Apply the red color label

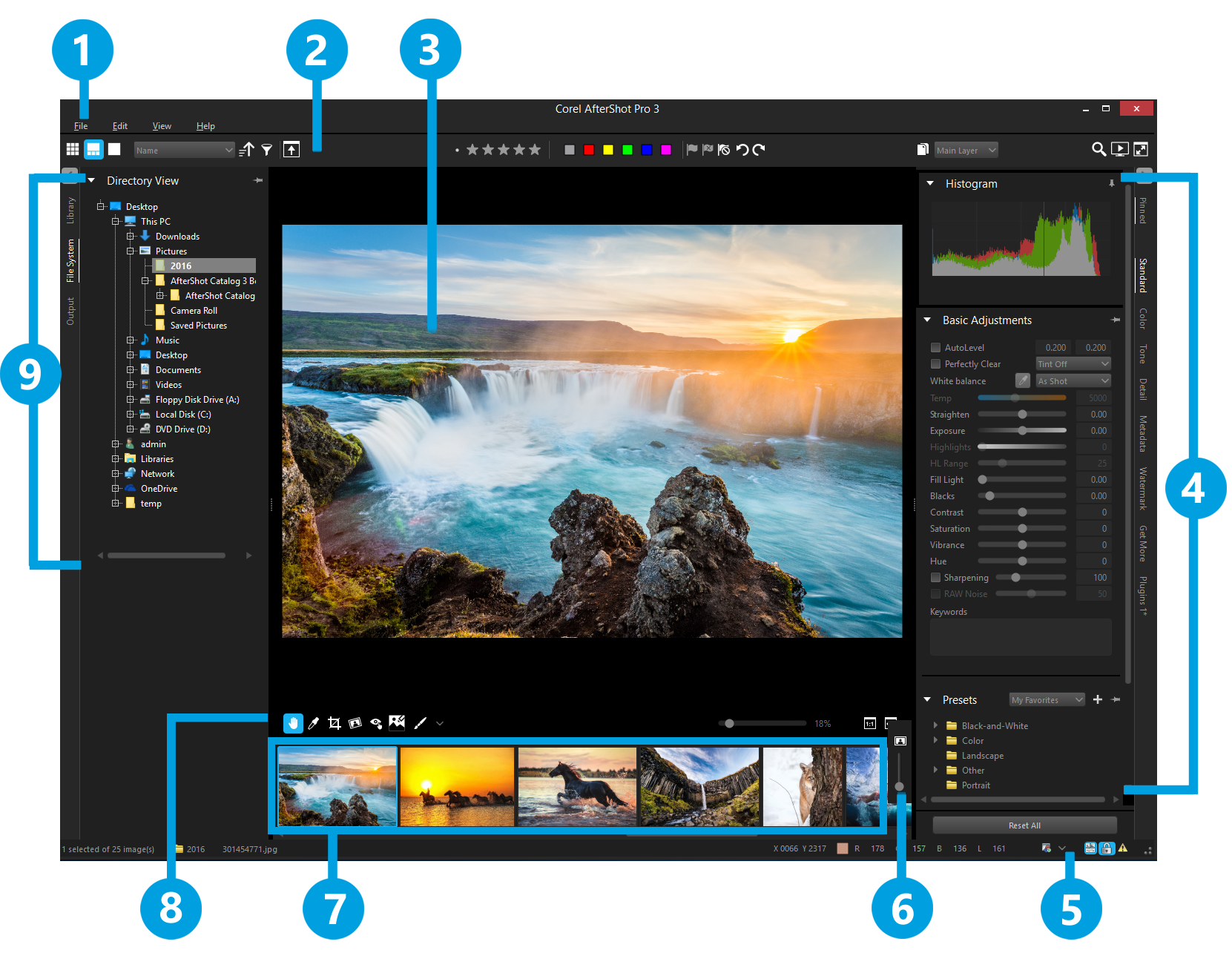point(589,150)
